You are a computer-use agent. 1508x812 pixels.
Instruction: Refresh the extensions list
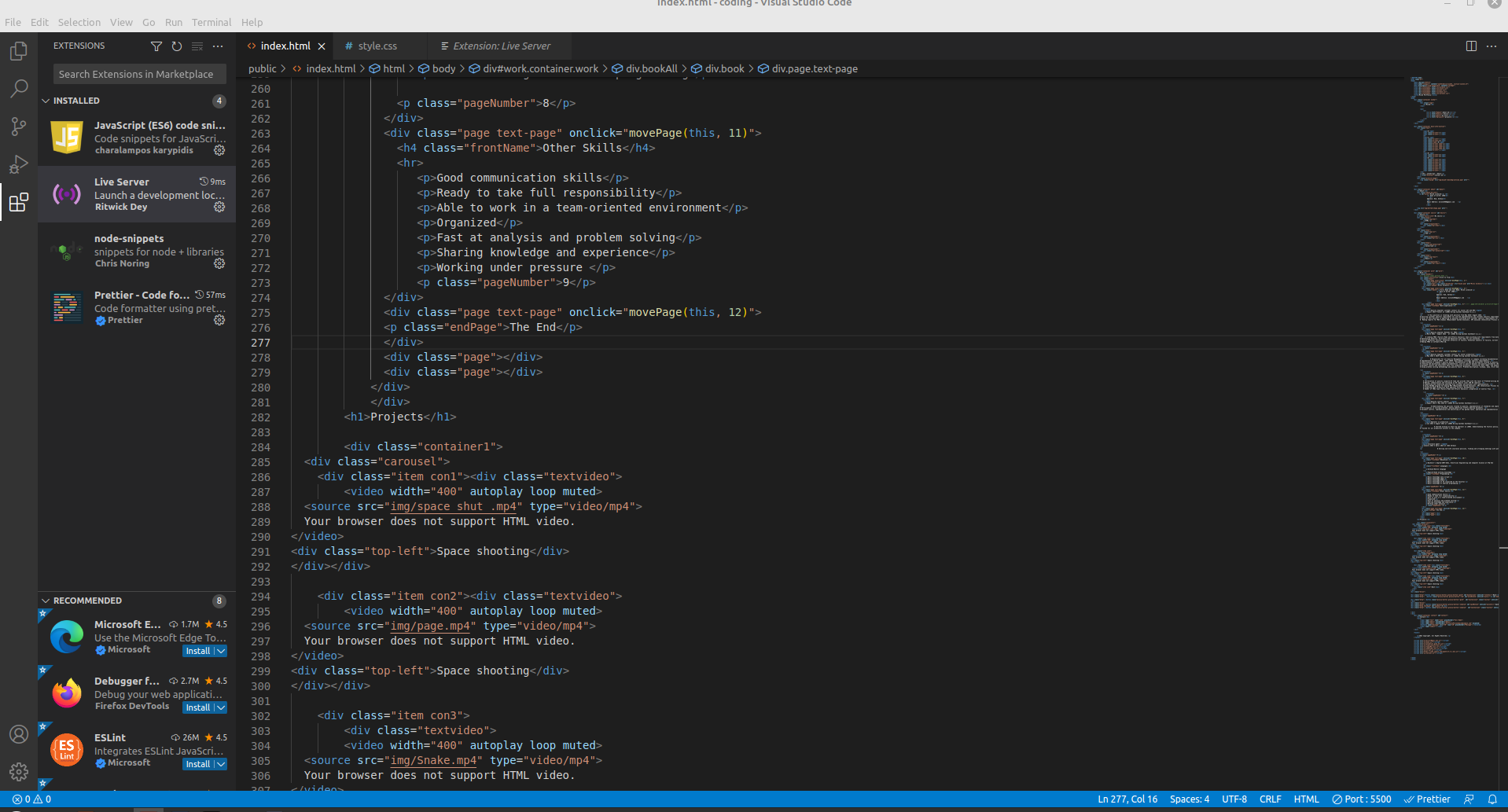176,46
